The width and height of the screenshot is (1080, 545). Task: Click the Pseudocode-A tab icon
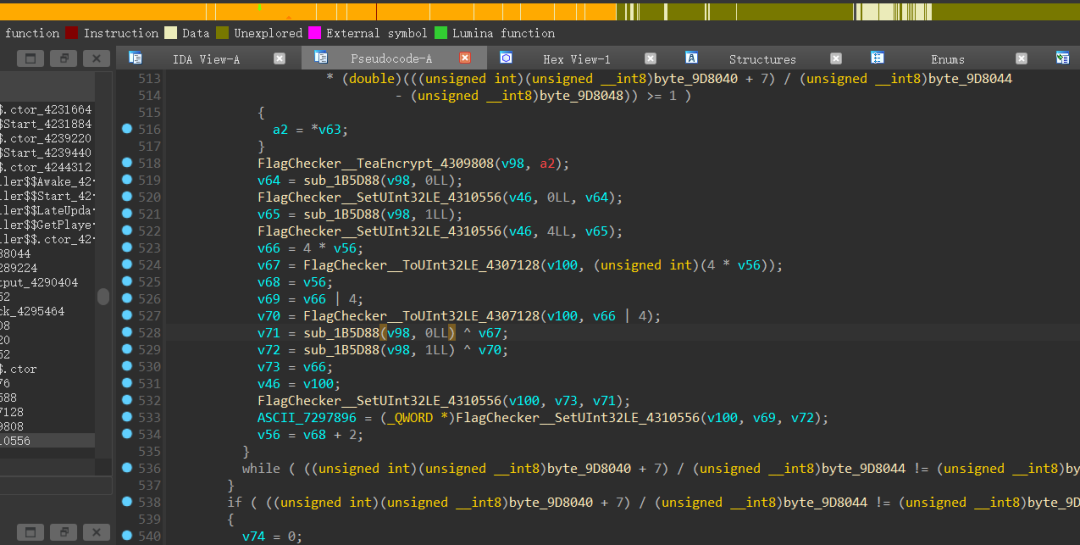pos(320,57)
